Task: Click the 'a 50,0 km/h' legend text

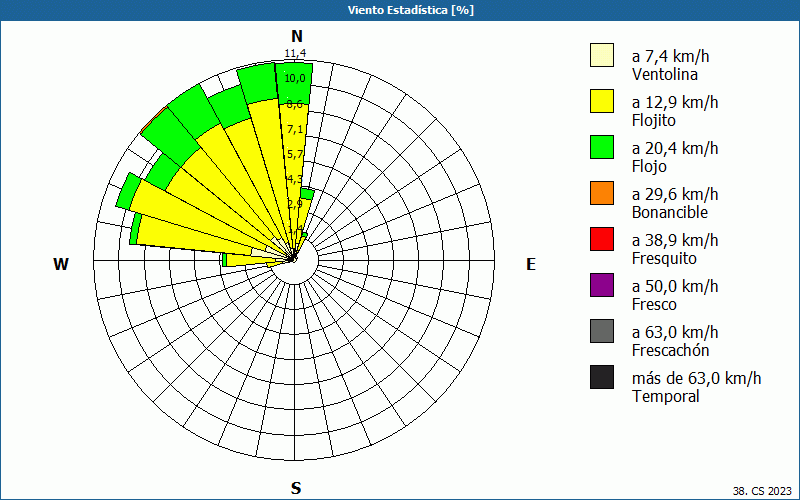Action: [x=675, y=286]
